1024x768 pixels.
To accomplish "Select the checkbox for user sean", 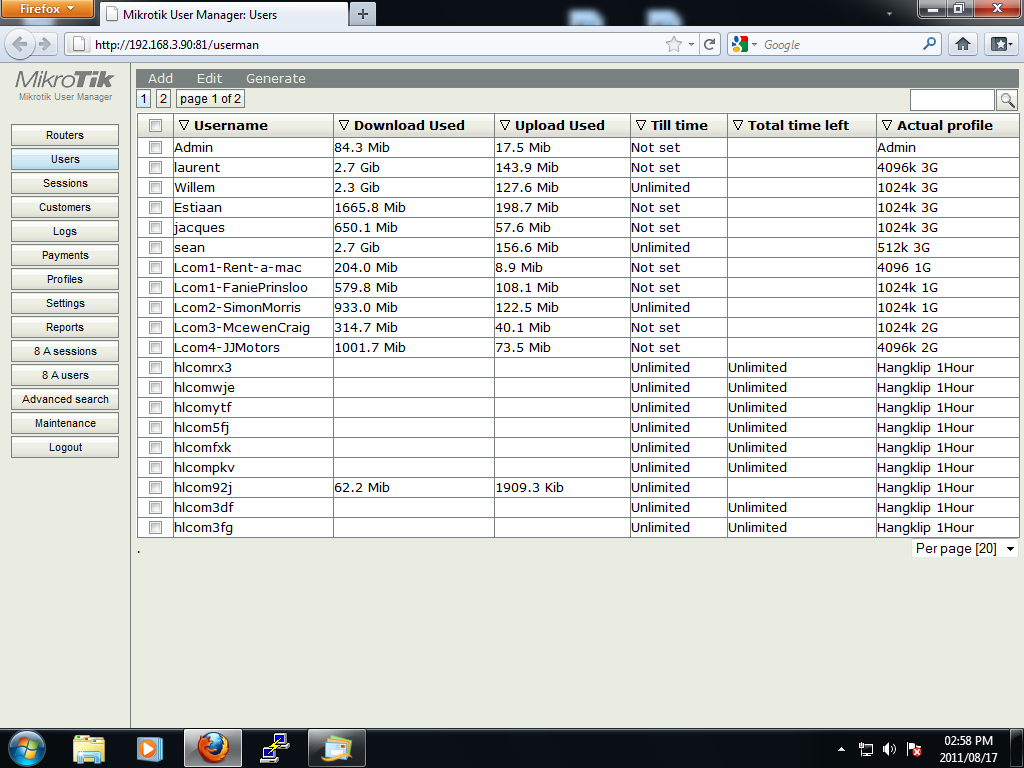I will [x=155, y=248].
